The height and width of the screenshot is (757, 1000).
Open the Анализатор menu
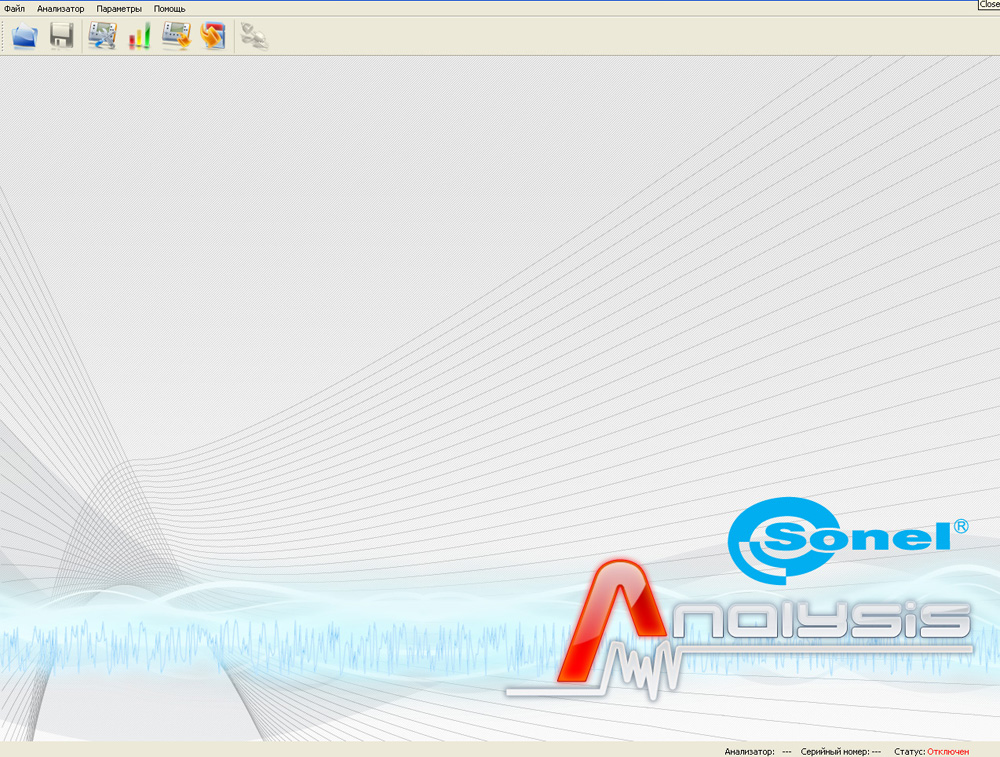coord(61,9)
